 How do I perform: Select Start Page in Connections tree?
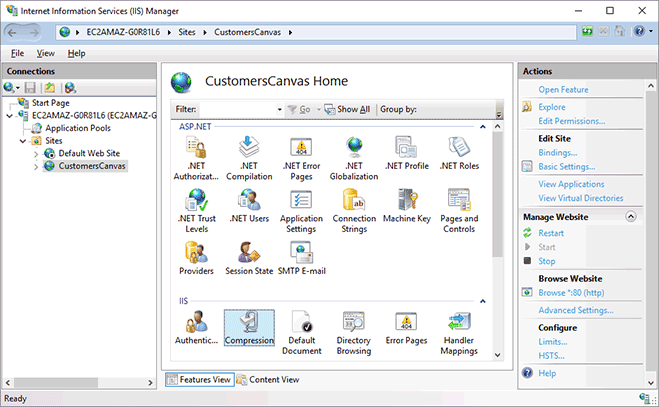(x=50, y=103)
